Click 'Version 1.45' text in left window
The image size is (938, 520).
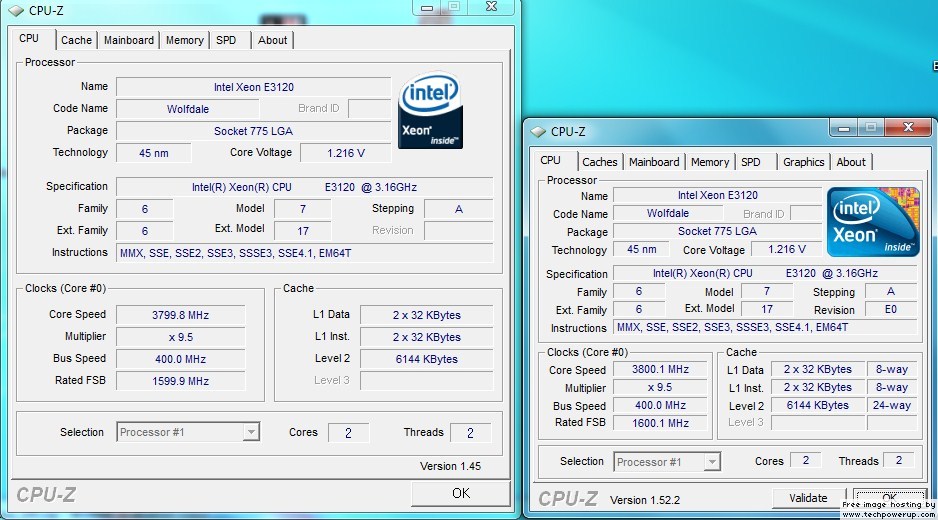(450, 466)
